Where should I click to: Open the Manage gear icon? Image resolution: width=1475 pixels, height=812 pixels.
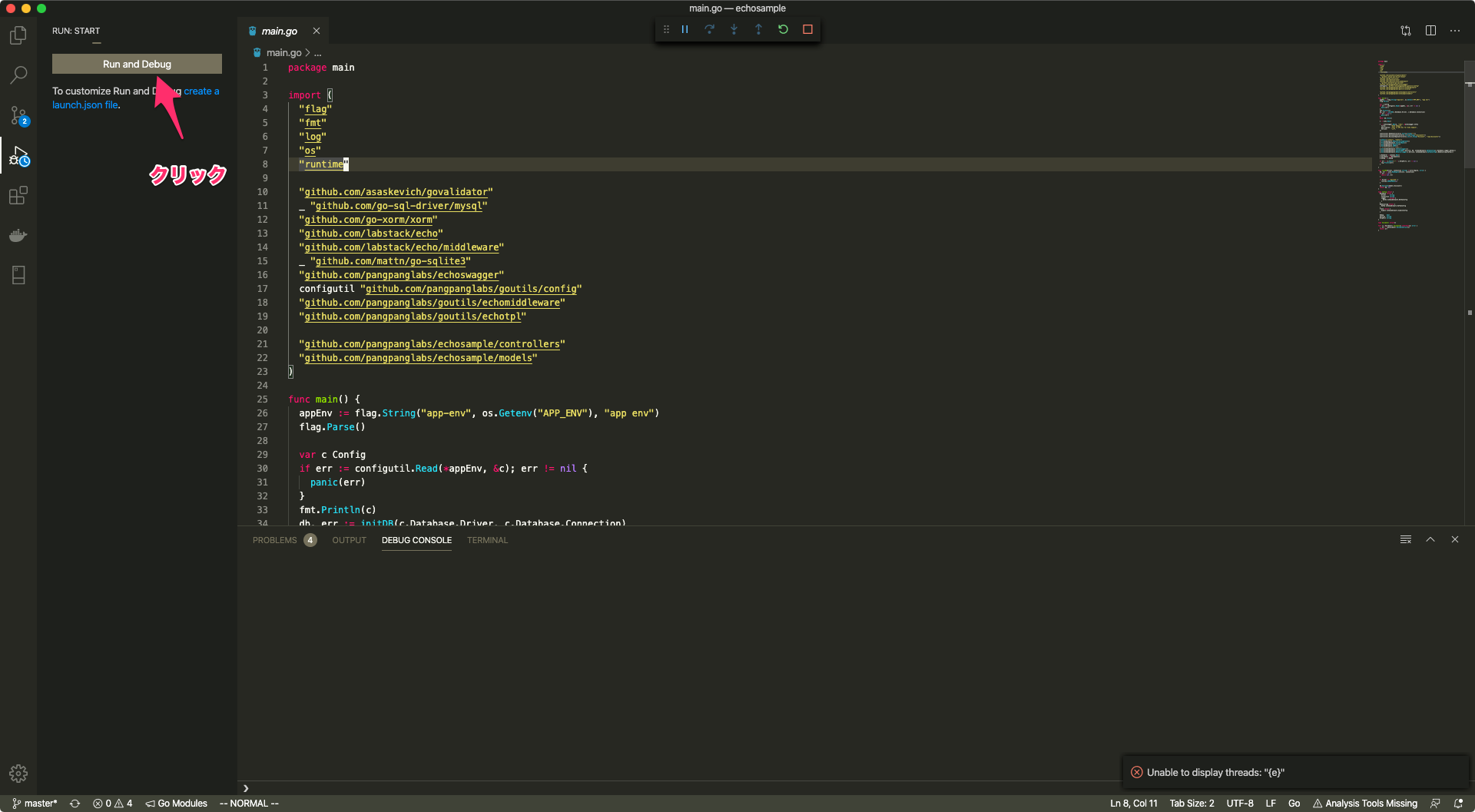[x=18, y=773]
